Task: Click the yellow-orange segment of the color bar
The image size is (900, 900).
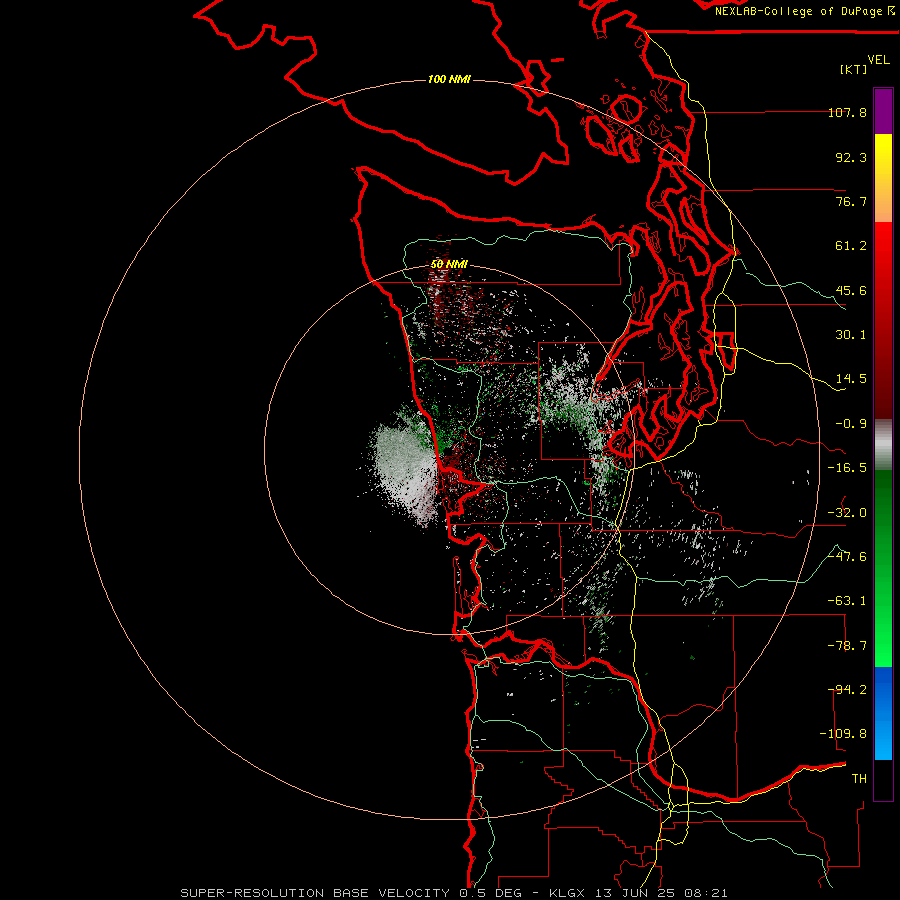Action: (883, 178)
